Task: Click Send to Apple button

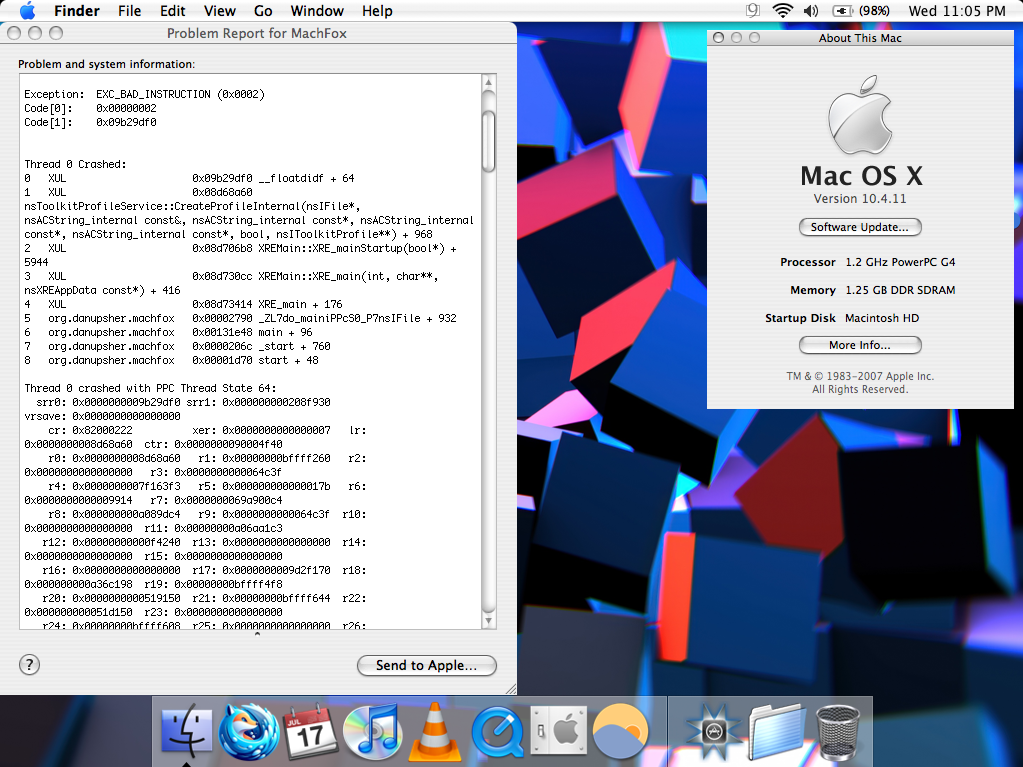Action: point(427,665)
